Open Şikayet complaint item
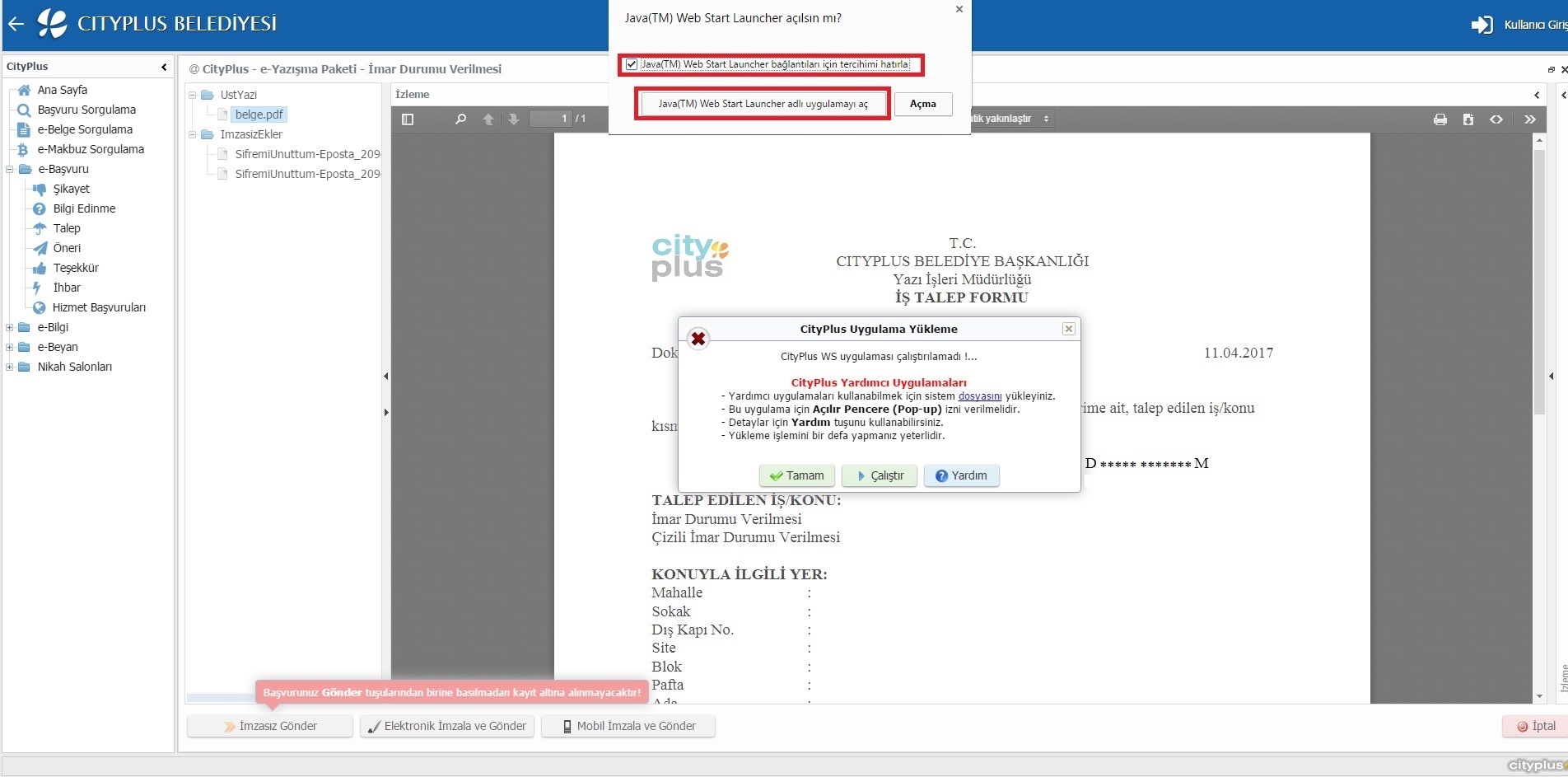1568x777 pixels. click(x=71, y=189)
